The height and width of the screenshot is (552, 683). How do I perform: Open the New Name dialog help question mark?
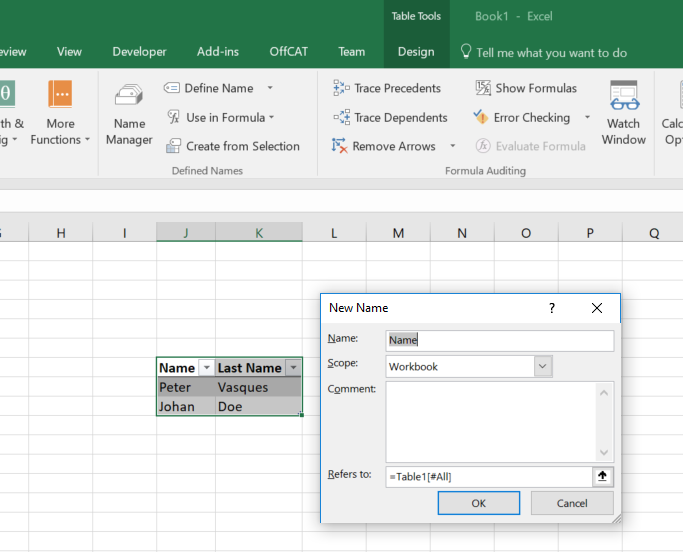point(552,308)
